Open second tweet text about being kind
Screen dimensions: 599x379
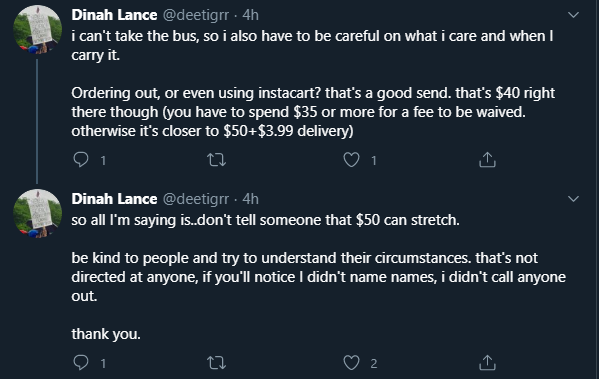[319, 277]
